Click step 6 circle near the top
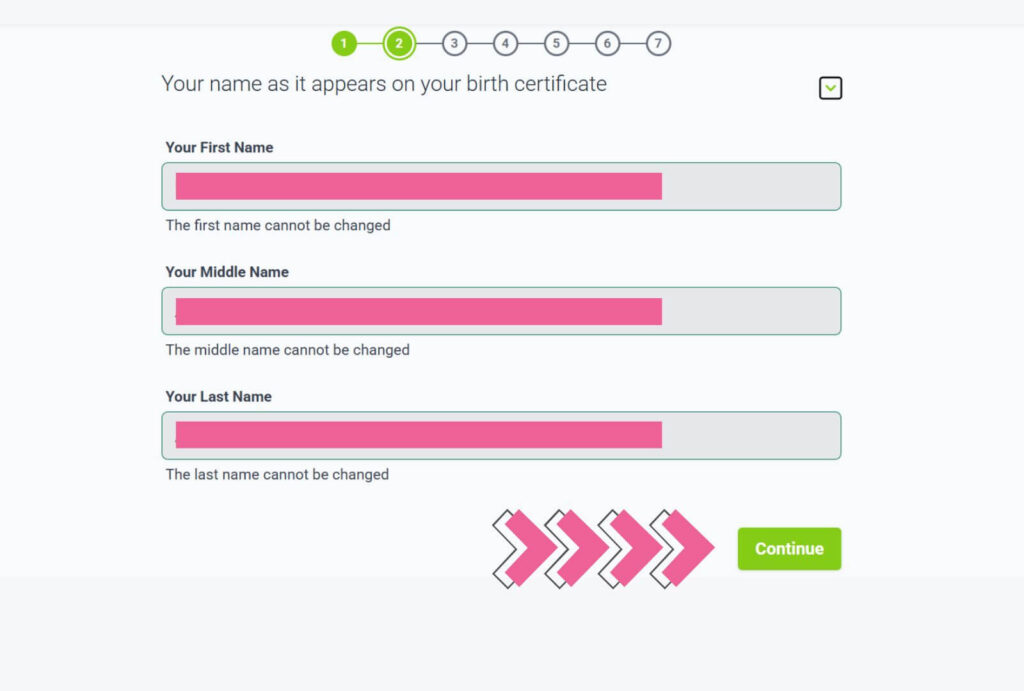1024x691 pixels. (x=607, y=43)
